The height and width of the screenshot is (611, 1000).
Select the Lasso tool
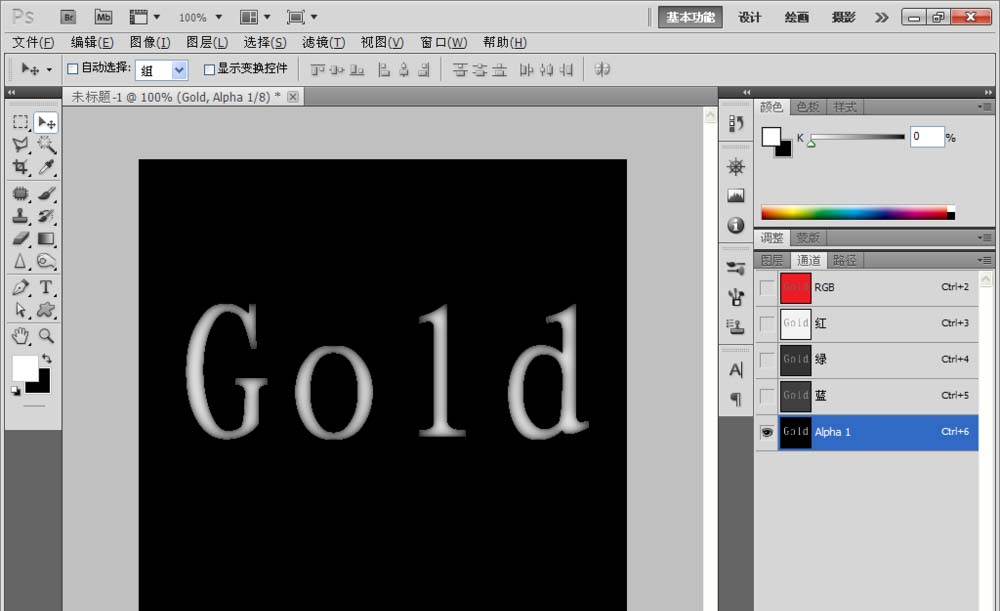[21, 145]
